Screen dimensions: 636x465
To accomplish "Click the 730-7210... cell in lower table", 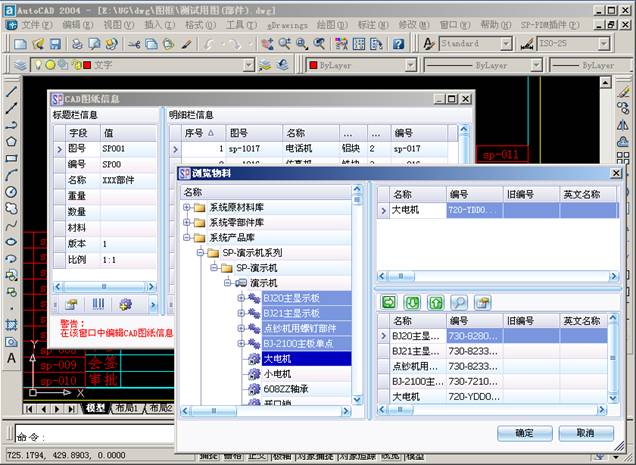I will [475, 381].
